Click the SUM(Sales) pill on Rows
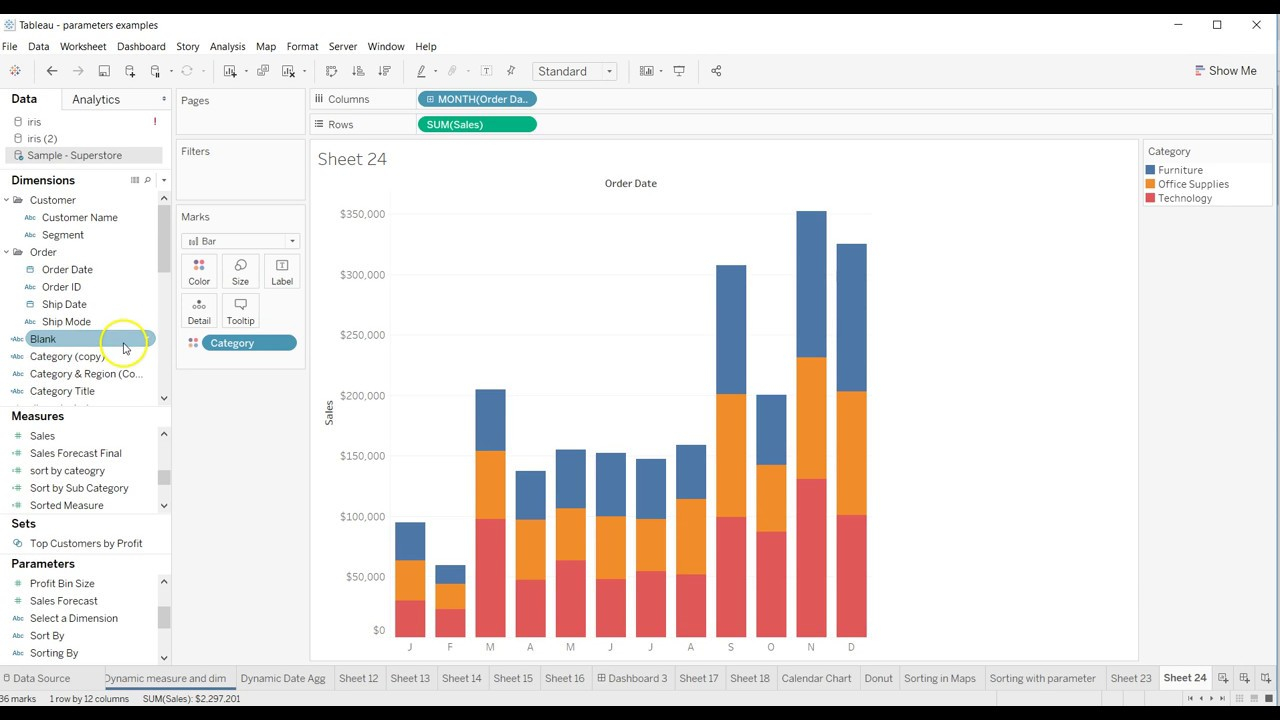This screenshot has width=1280, height=720. pyautogui.click(x=477, y=124)
